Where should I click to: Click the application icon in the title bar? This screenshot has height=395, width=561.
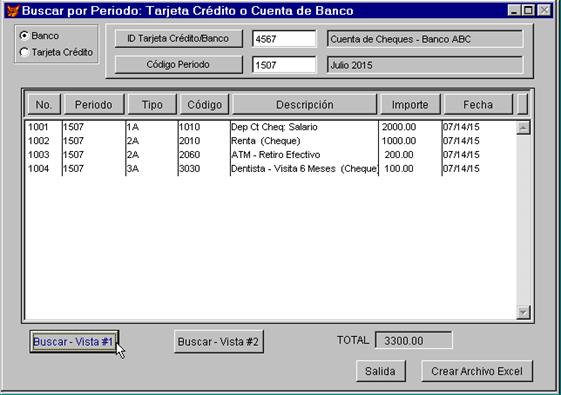[x=13, y=11]
